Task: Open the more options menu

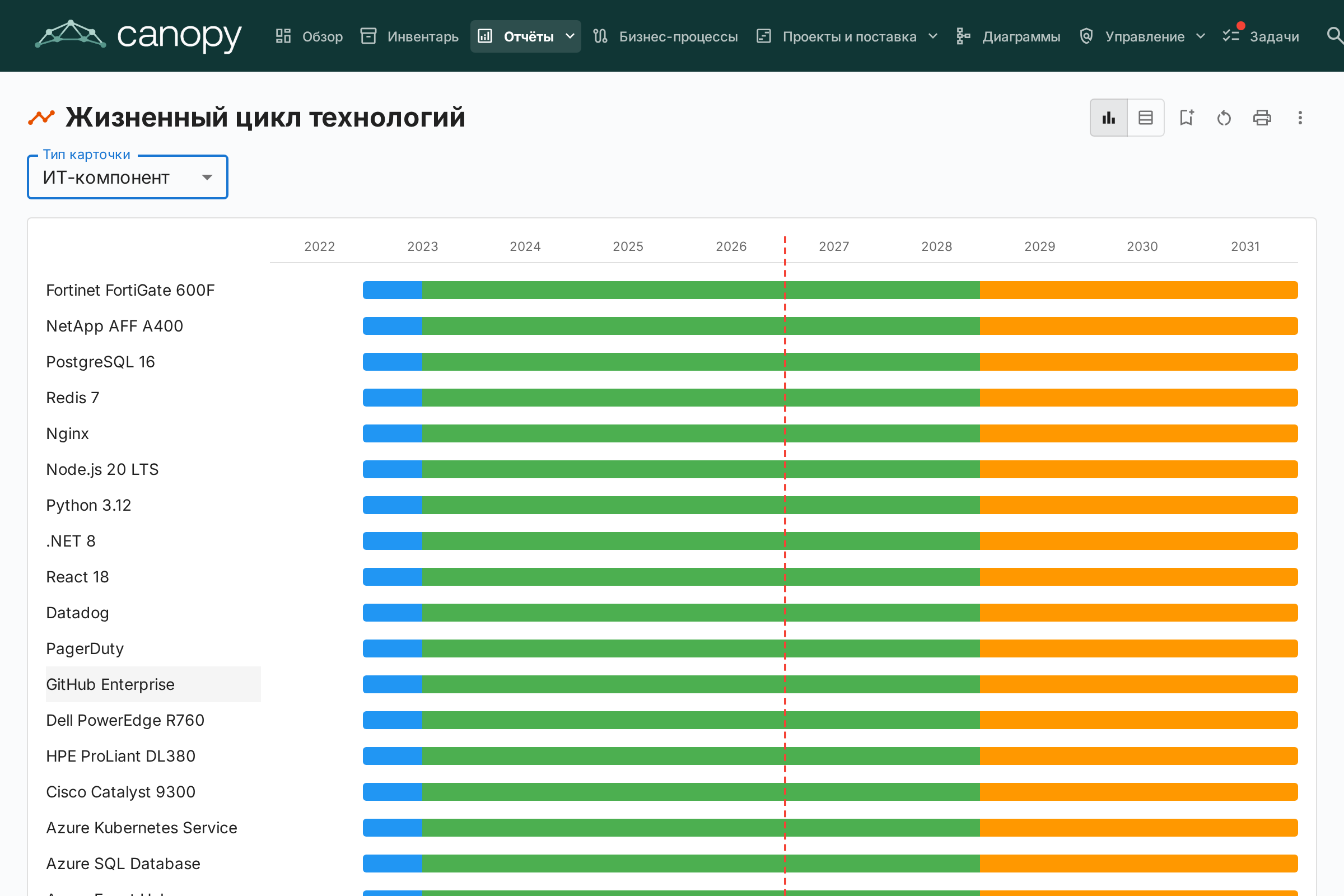Action: tap(1300, 118)
